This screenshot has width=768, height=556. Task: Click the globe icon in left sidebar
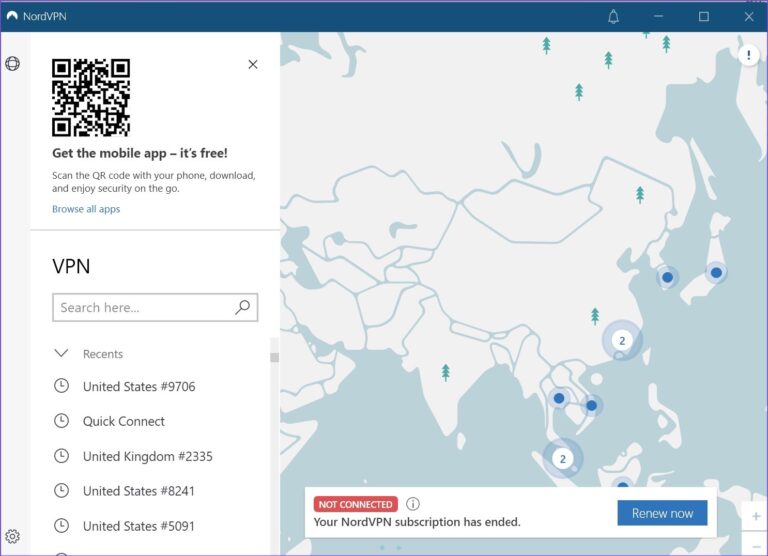(x=13, y=64)
